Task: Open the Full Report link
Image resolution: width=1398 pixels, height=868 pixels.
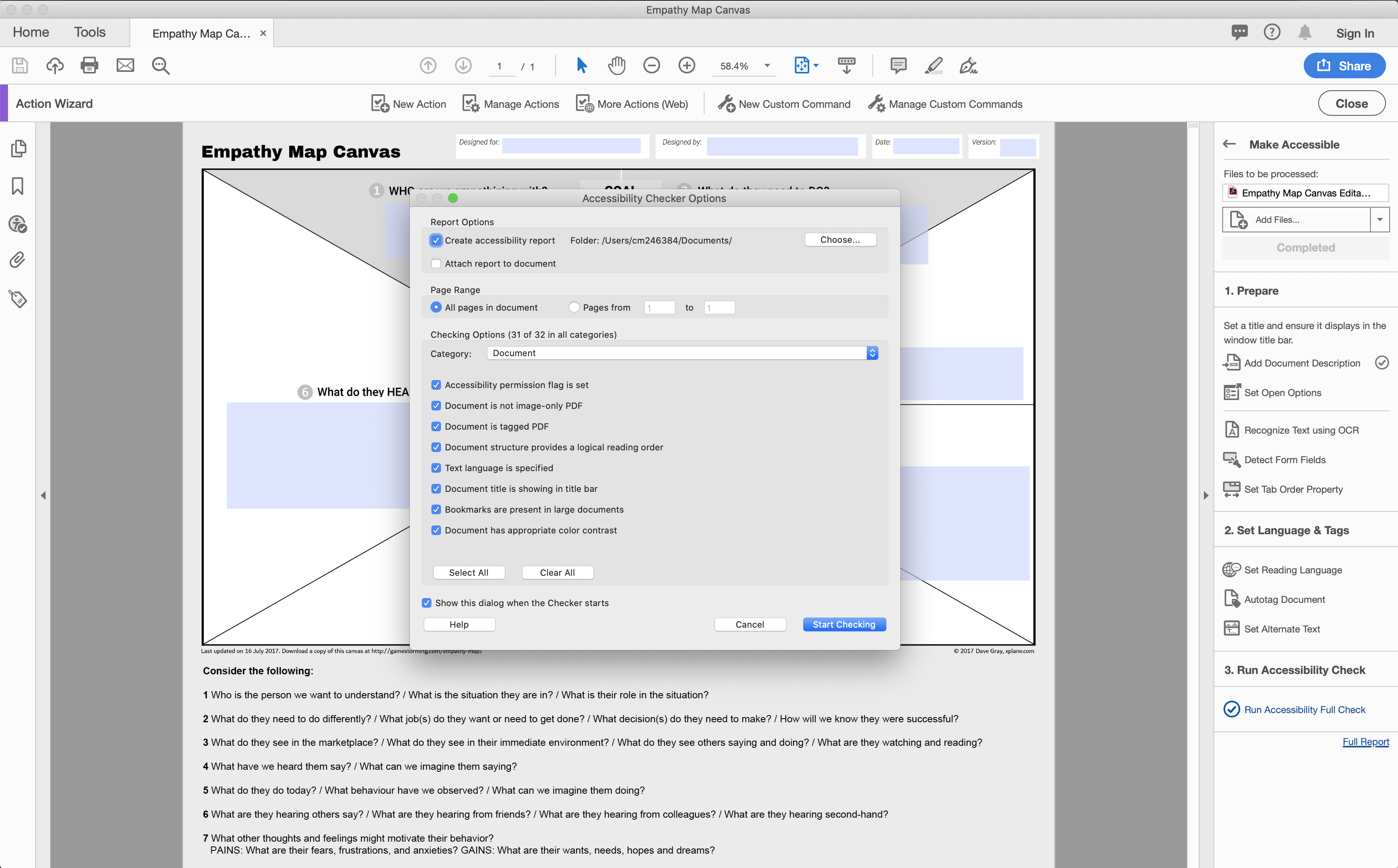Action: 1365,742
